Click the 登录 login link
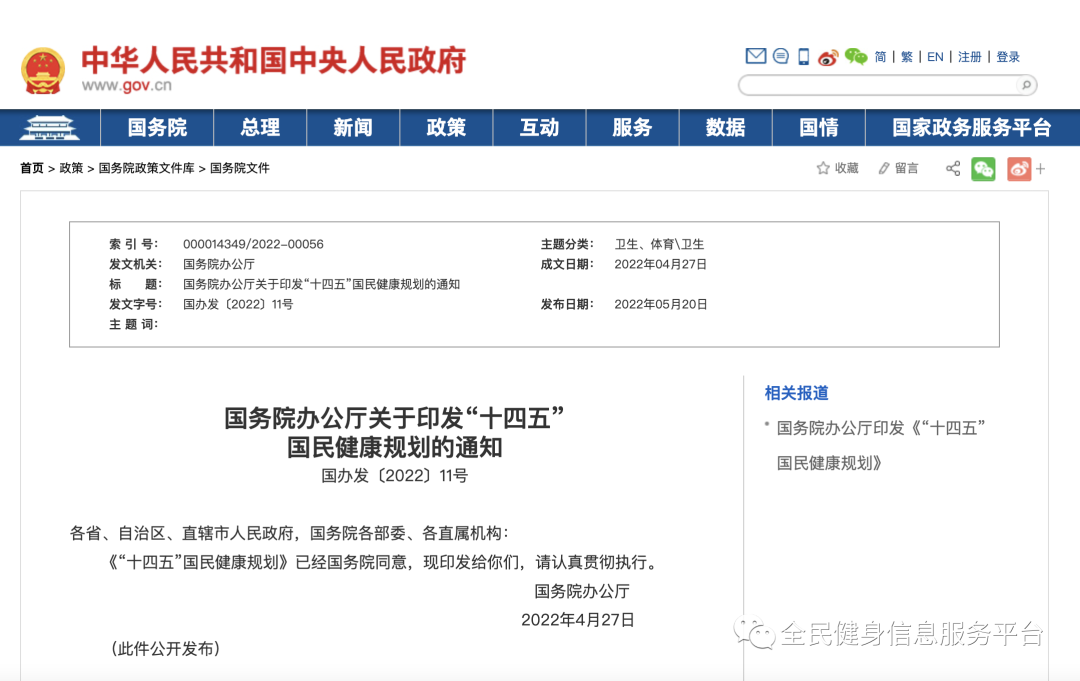The width and height of the screenshot is (1080, 681). [1009, 57]
